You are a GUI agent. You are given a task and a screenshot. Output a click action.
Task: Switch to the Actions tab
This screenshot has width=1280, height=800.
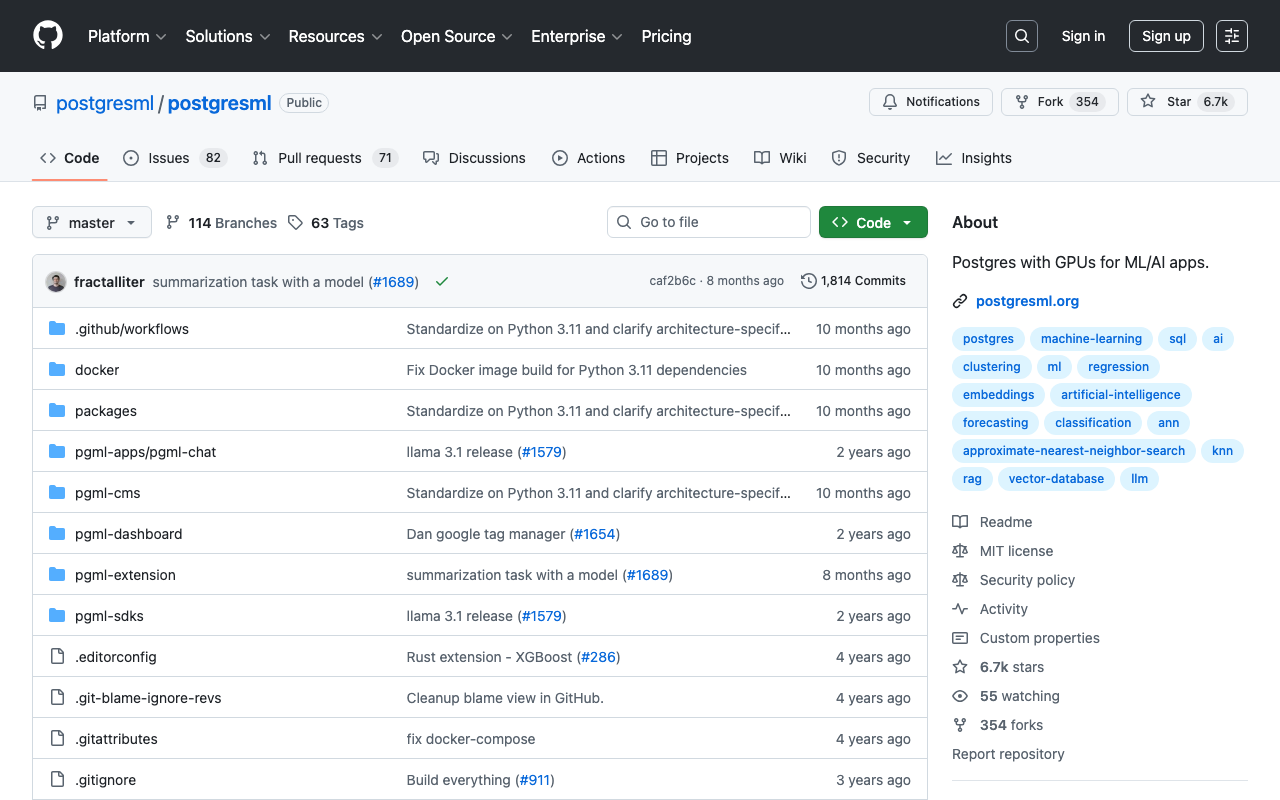pos(588,158)
